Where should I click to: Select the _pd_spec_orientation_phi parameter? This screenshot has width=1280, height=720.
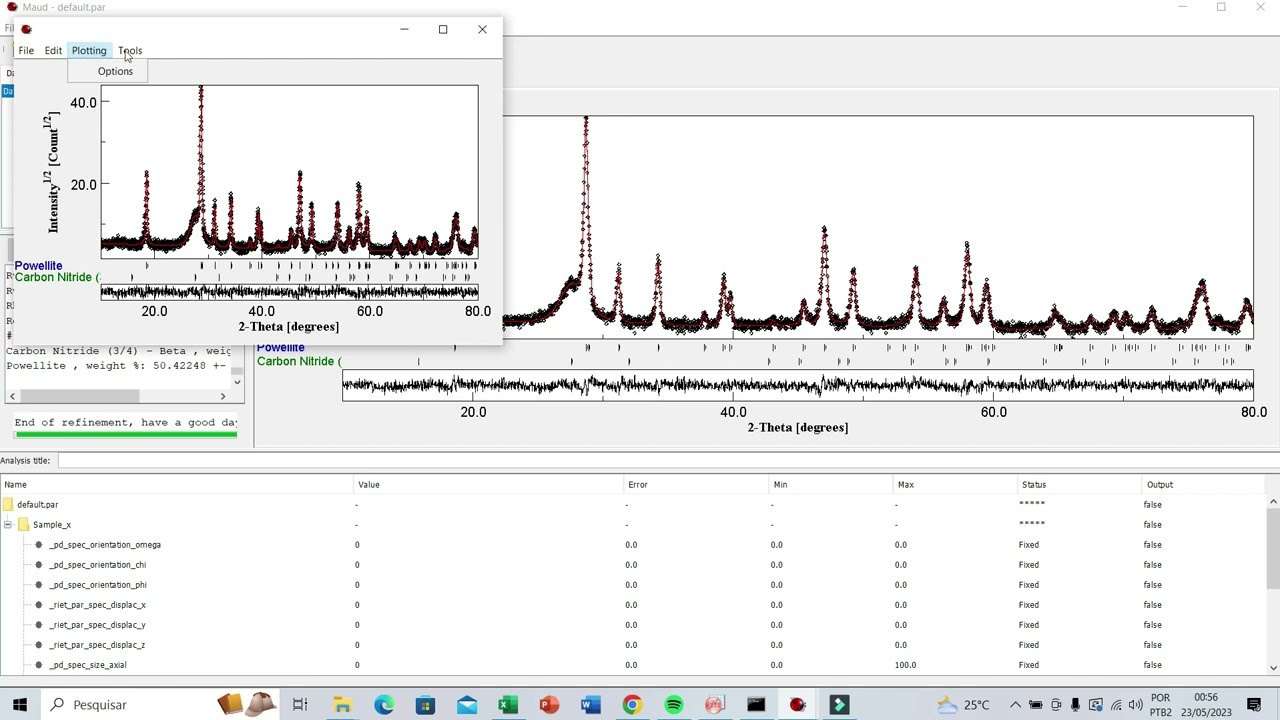point(98,584)
